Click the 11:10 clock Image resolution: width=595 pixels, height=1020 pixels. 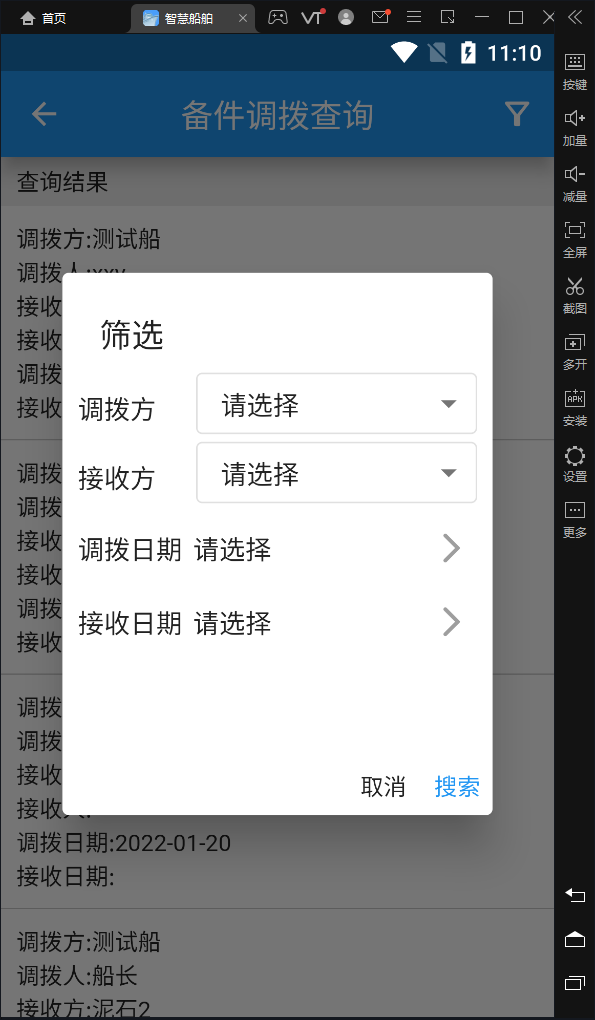pyautogui.click(x=514, y=52)
